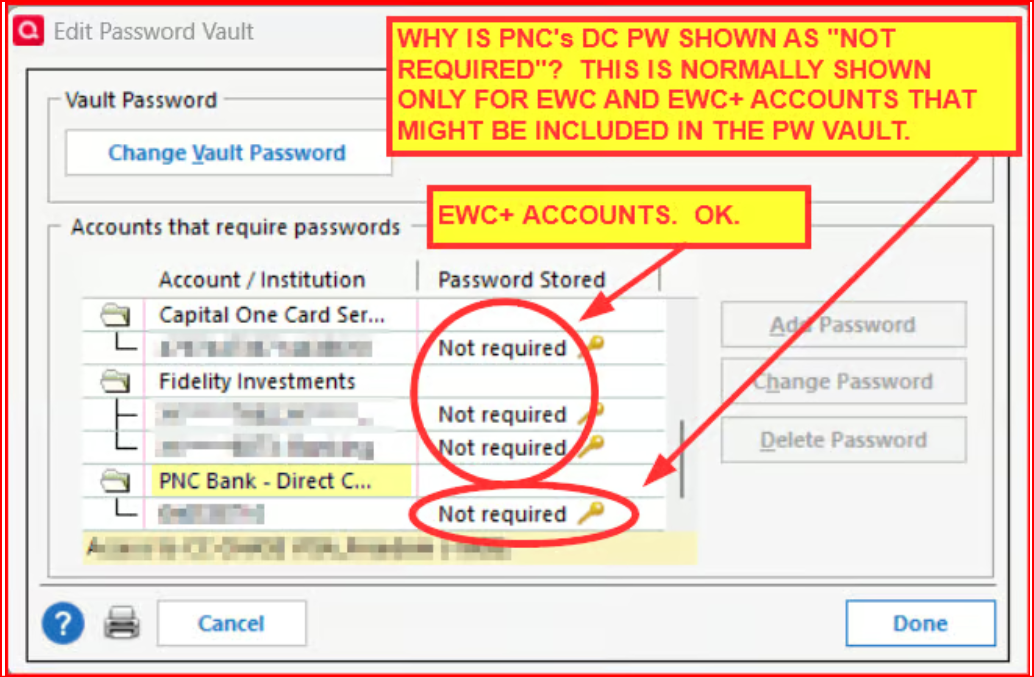Click the Change Vault Password button
The width and height of the screenshot is (1034, 677).
(228, 153)
